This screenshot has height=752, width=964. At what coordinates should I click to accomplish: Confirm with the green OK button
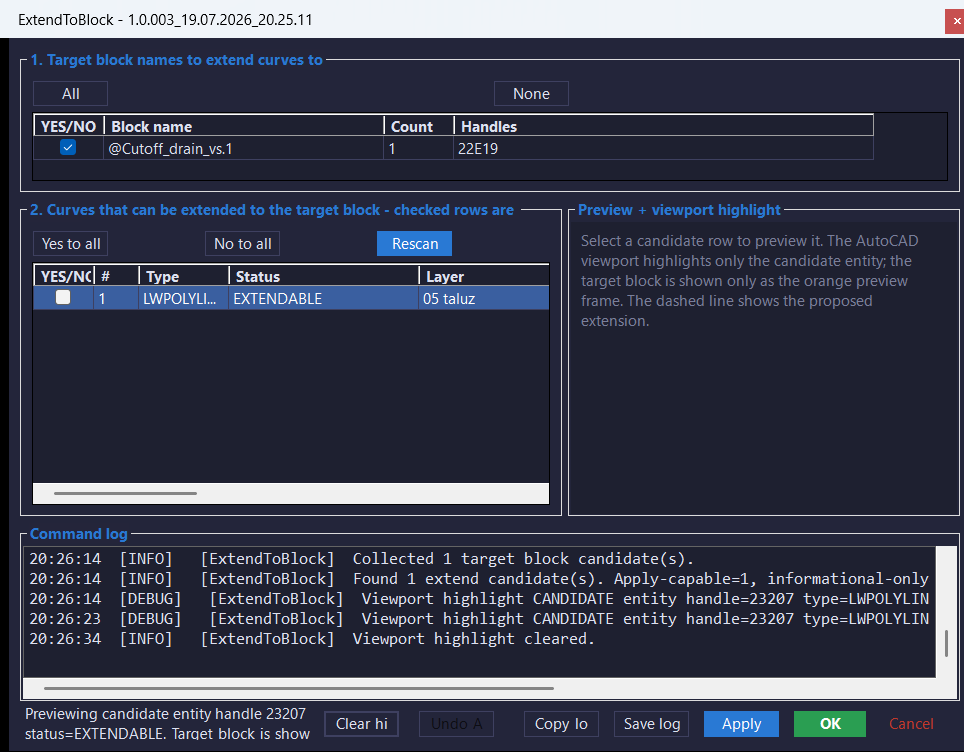830,724
